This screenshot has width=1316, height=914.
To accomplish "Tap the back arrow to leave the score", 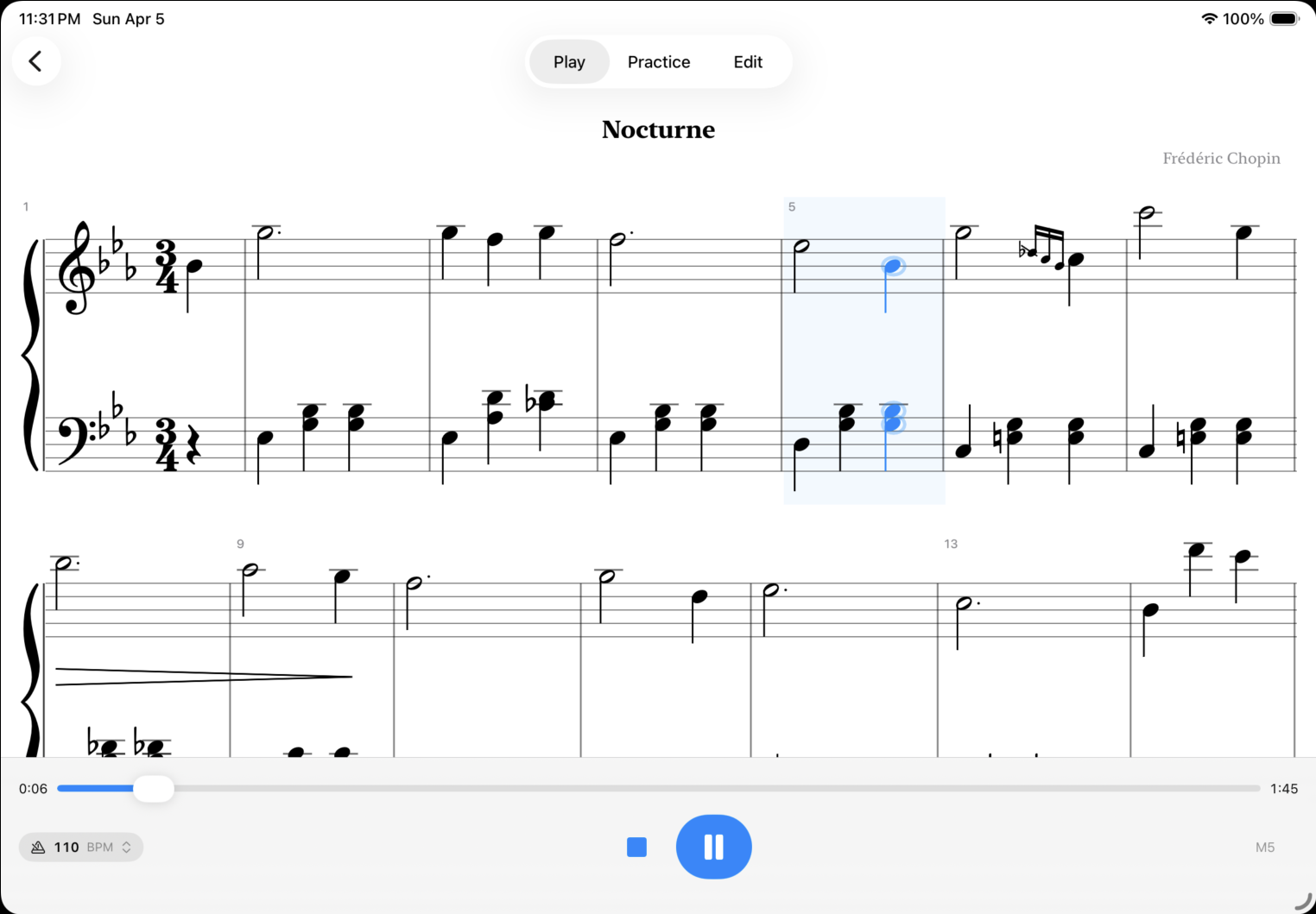I will [36, 61].
